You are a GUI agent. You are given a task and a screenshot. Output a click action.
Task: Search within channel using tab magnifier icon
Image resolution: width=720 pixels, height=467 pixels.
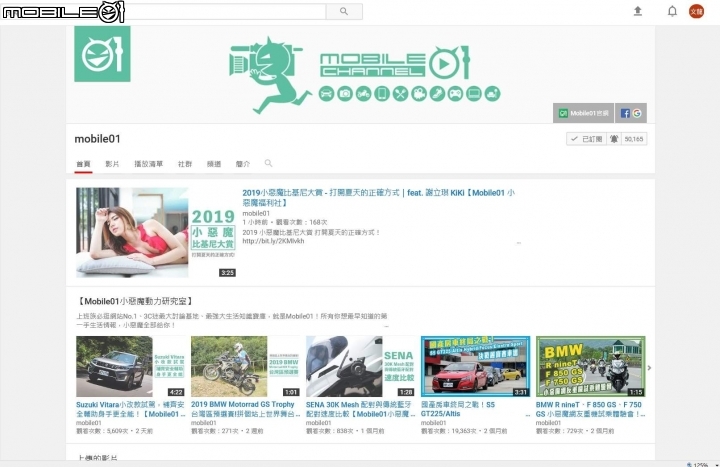click(x=269, y=163)
